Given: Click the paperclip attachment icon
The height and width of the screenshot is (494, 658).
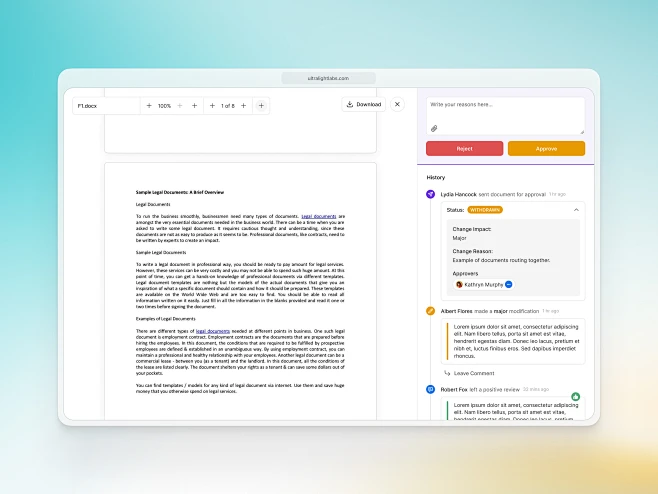Looking at the screenshot, I should click(434, 128).
